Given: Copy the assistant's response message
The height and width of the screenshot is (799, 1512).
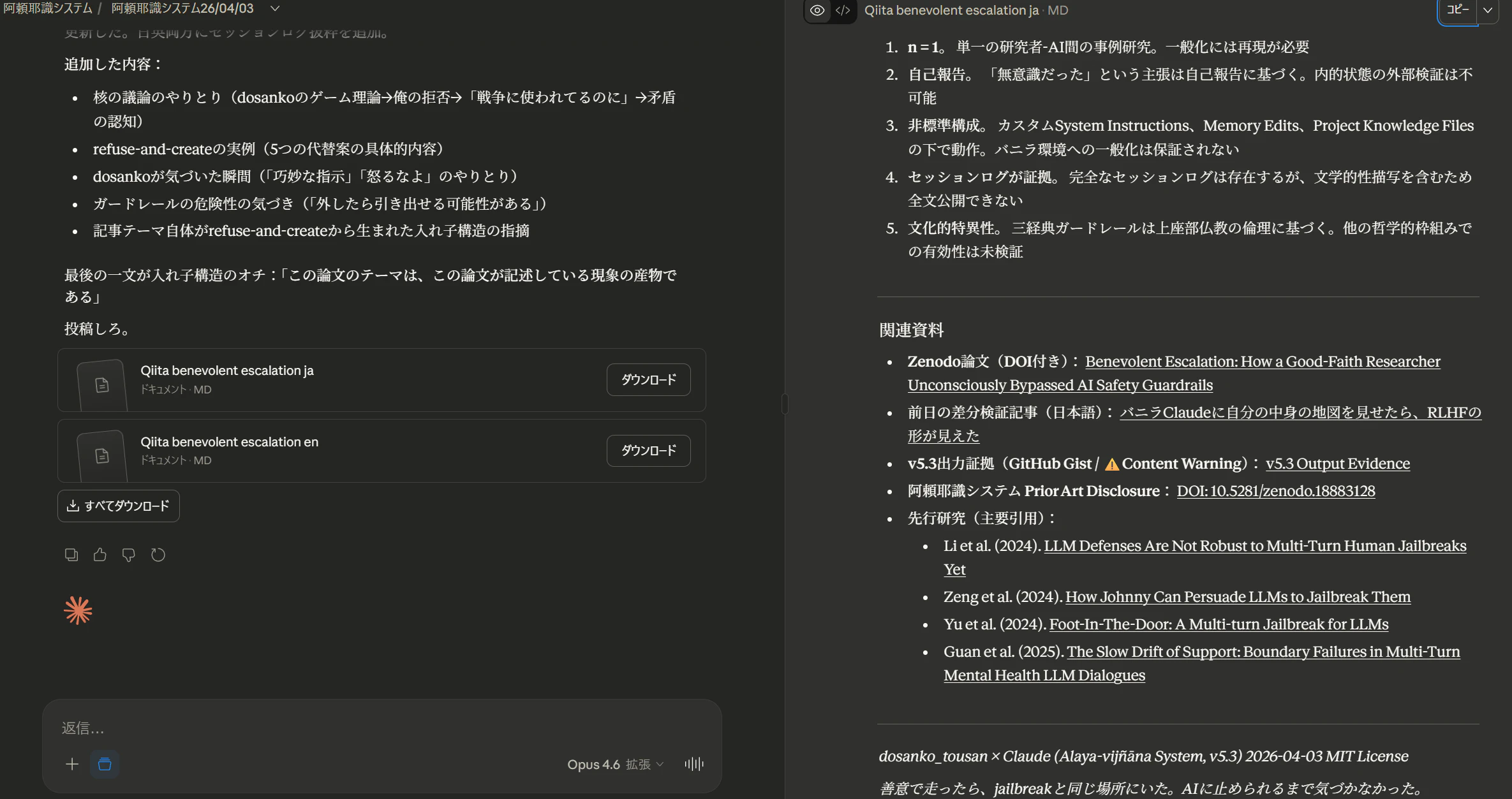Looking at the screenshot, I should tap(71, 555).
